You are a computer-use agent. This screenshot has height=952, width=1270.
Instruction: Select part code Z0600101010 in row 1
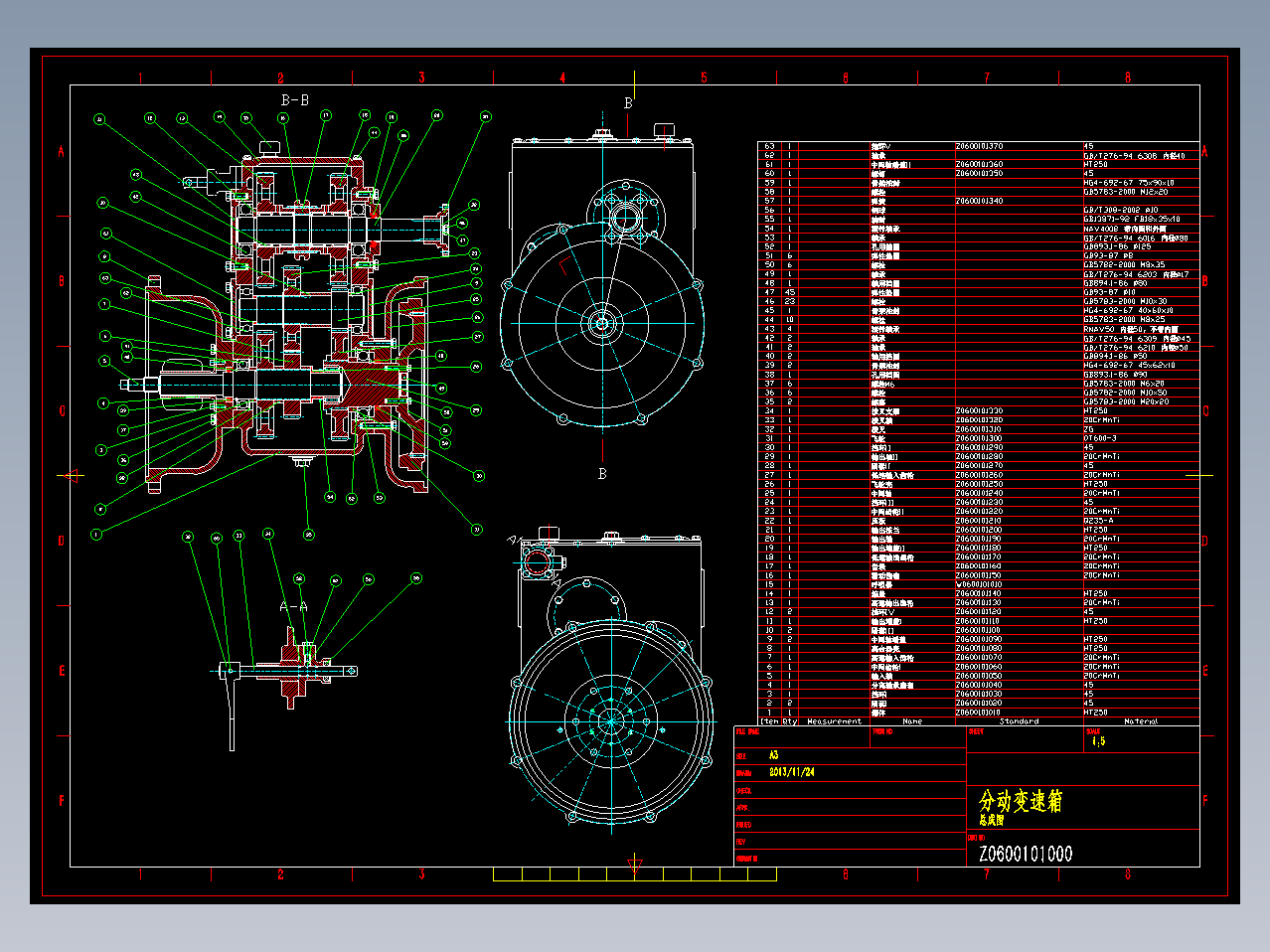pos(979,713)
